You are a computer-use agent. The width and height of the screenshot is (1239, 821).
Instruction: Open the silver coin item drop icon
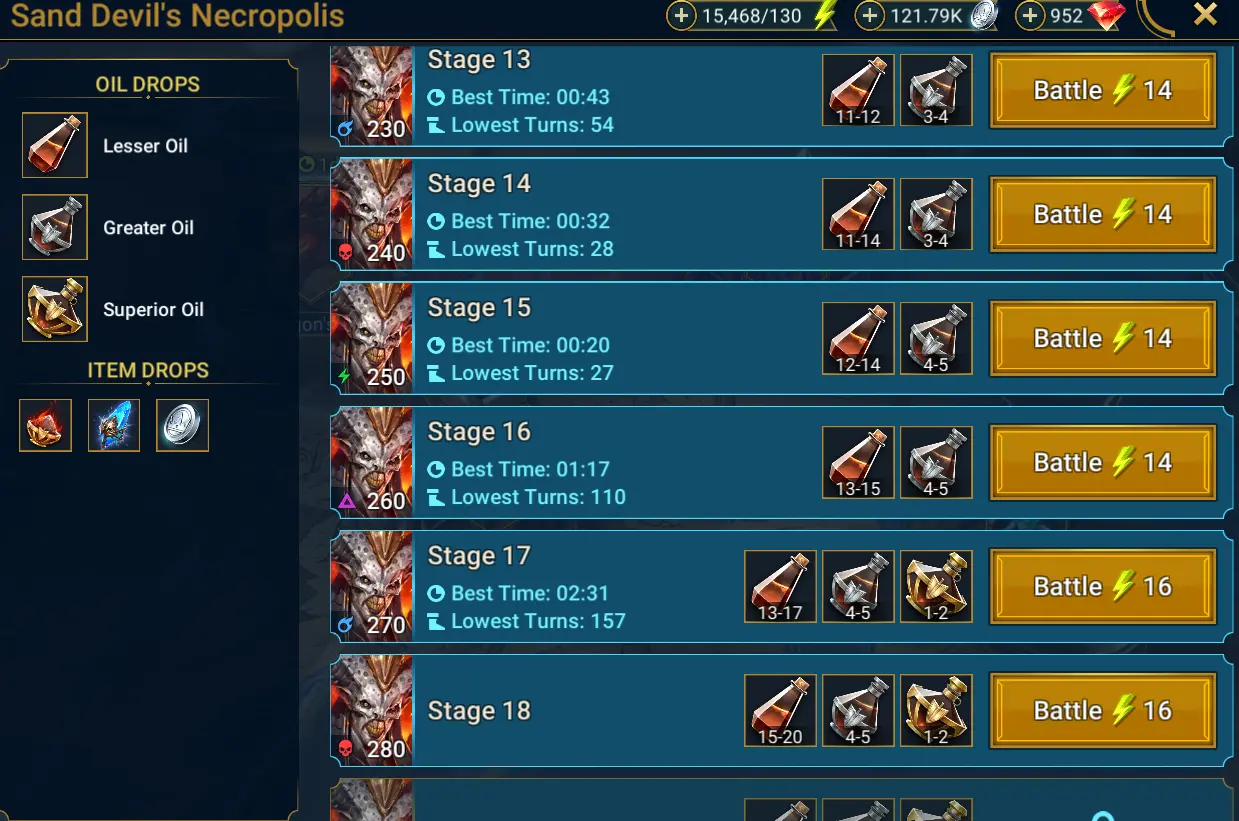pyautogui.click(x=182, y=425)
